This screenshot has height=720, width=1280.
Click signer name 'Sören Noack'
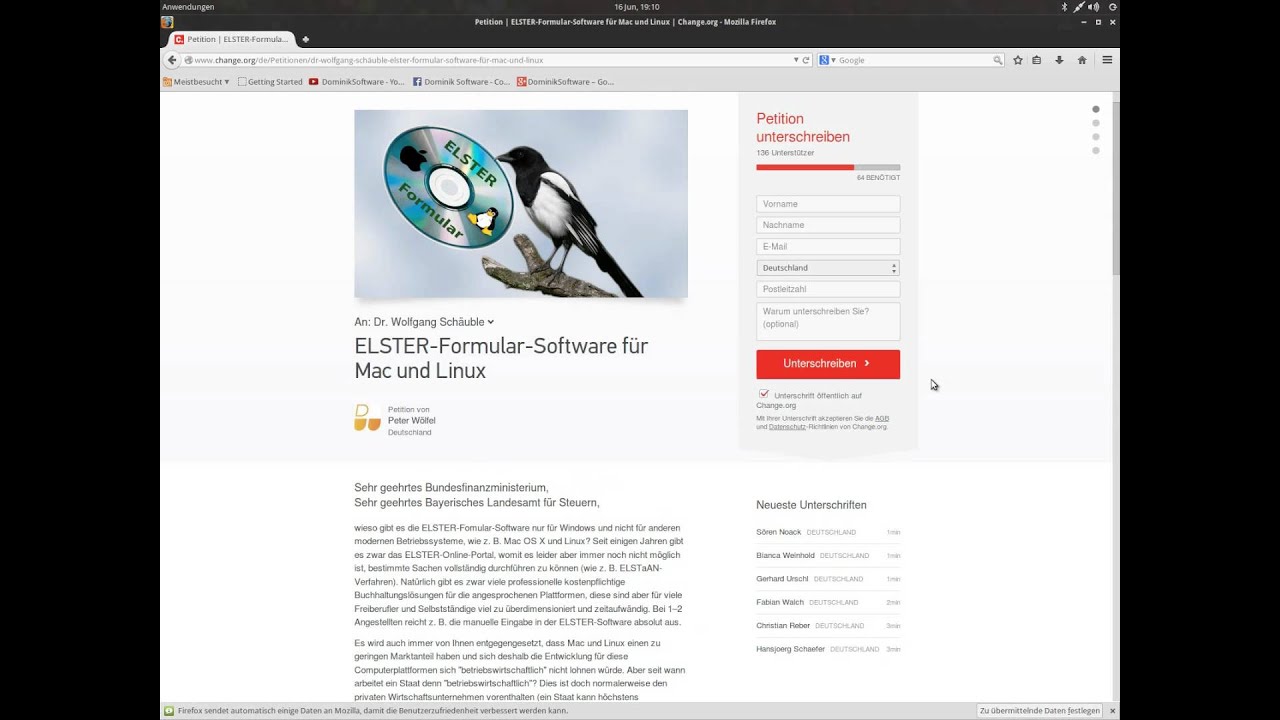click(779, 532)
